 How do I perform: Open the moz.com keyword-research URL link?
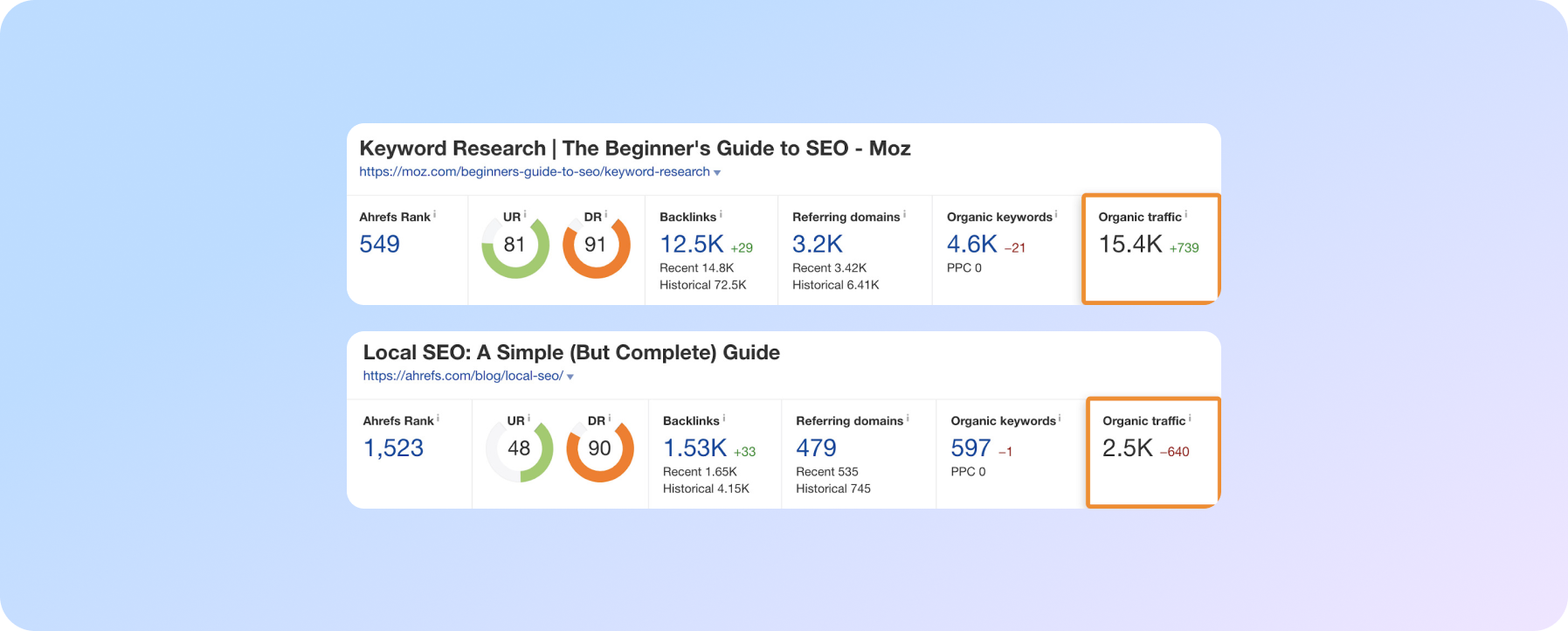point(534,172)
